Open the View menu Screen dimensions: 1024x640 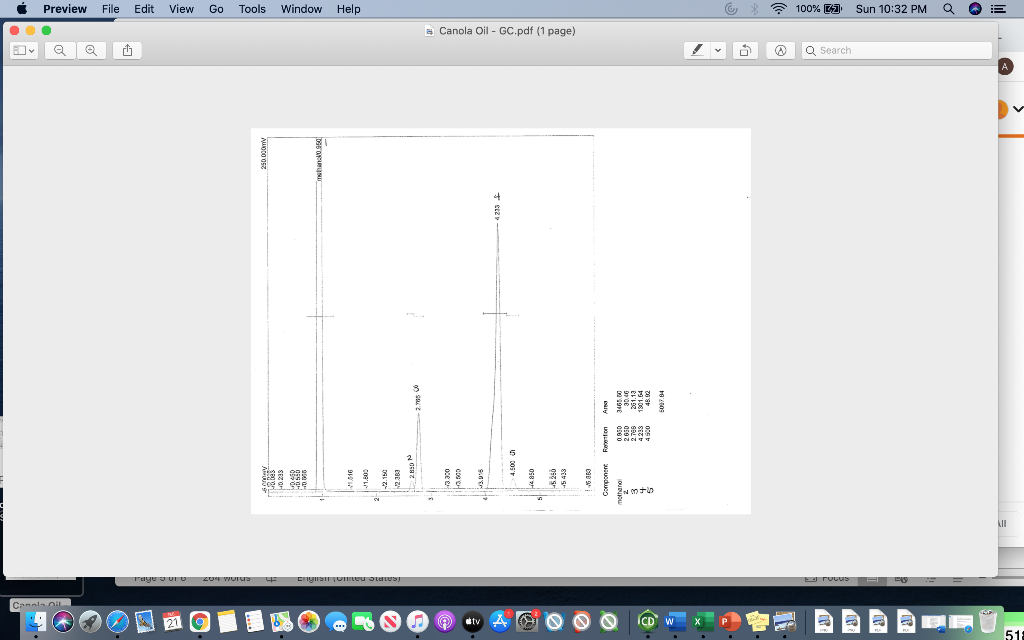(x=181, y=8)
